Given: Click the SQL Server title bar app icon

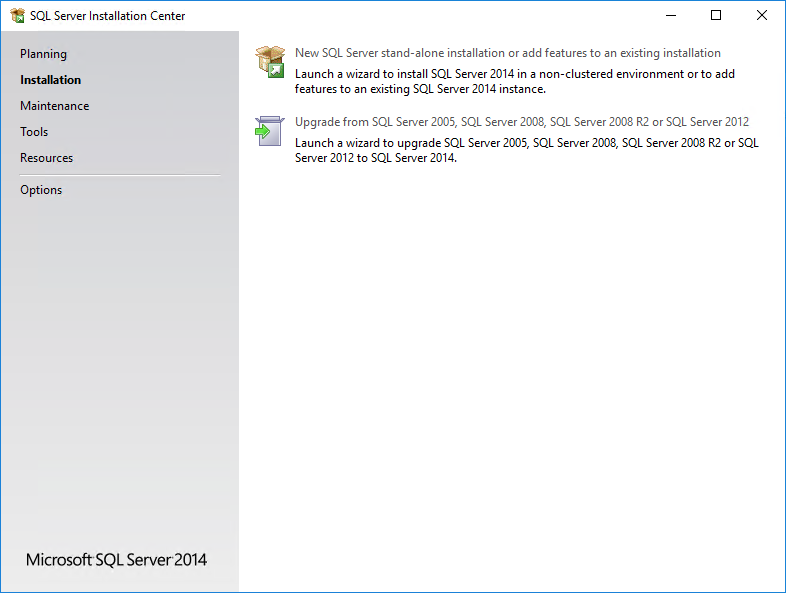Looking at the screenshot, I should (18, 16).
